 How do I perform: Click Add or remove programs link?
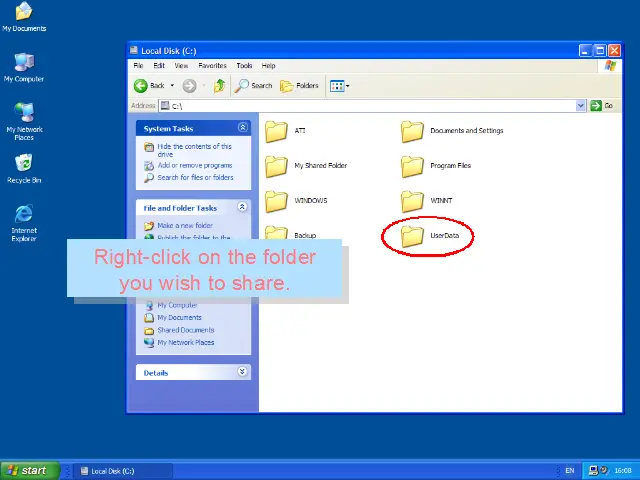(195, 165)
